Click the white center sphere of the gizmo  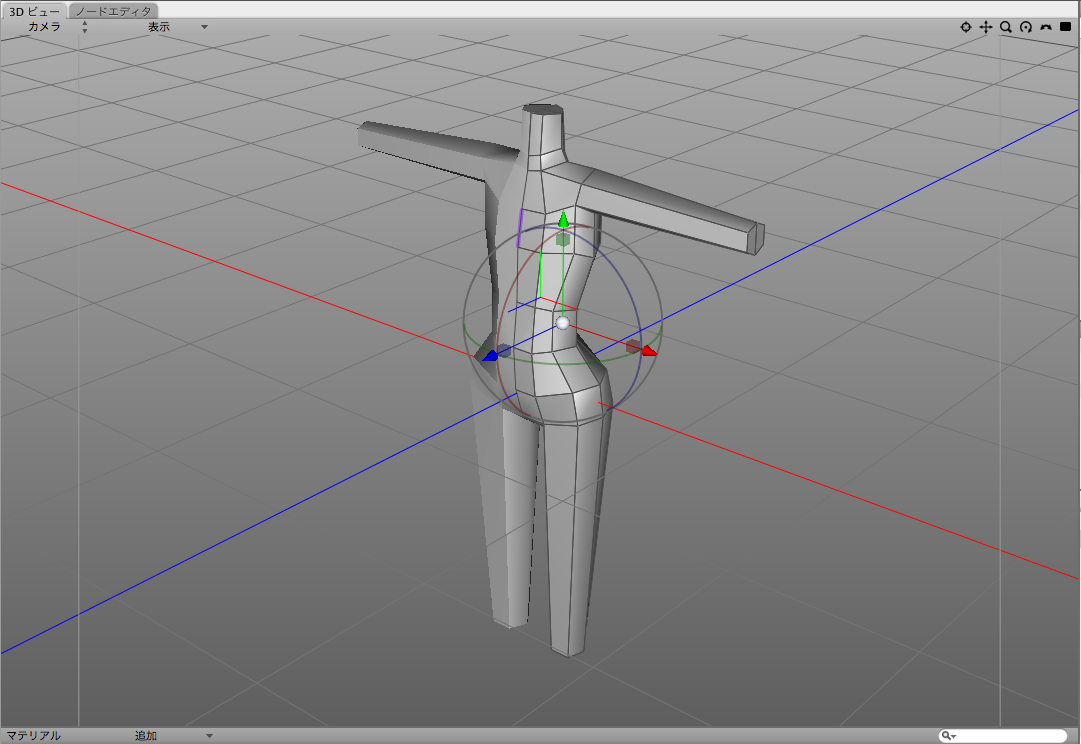point(564,322)
